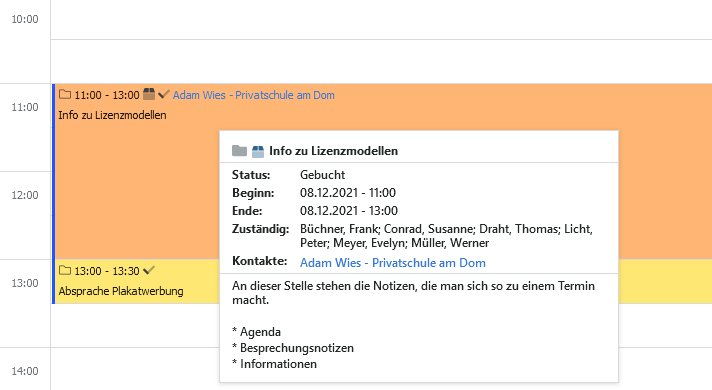Click the 11:00 - 13:00 time range
Image resolution: width=712 pixels, height=390 pixels.
click(x=107, y=95)
